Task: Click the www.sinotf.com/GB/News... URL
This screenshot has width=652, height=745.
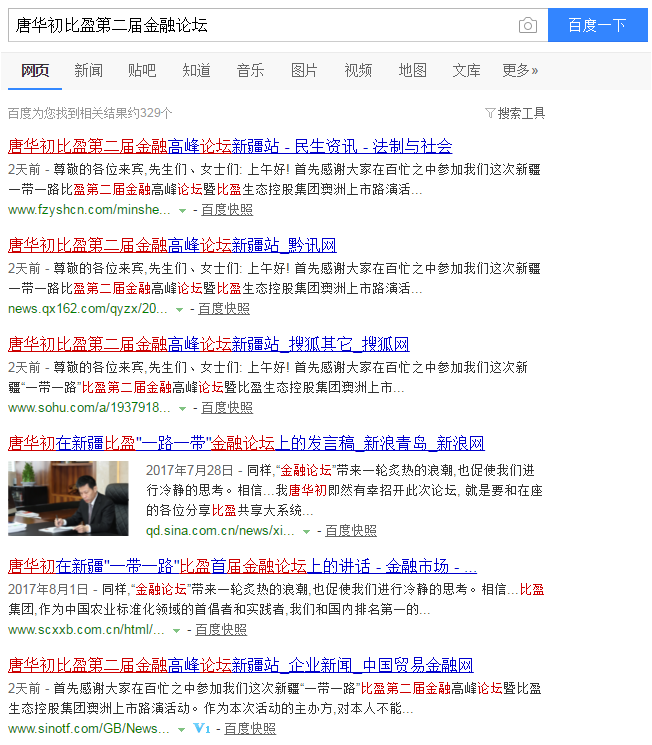Action: click(88, 728)
